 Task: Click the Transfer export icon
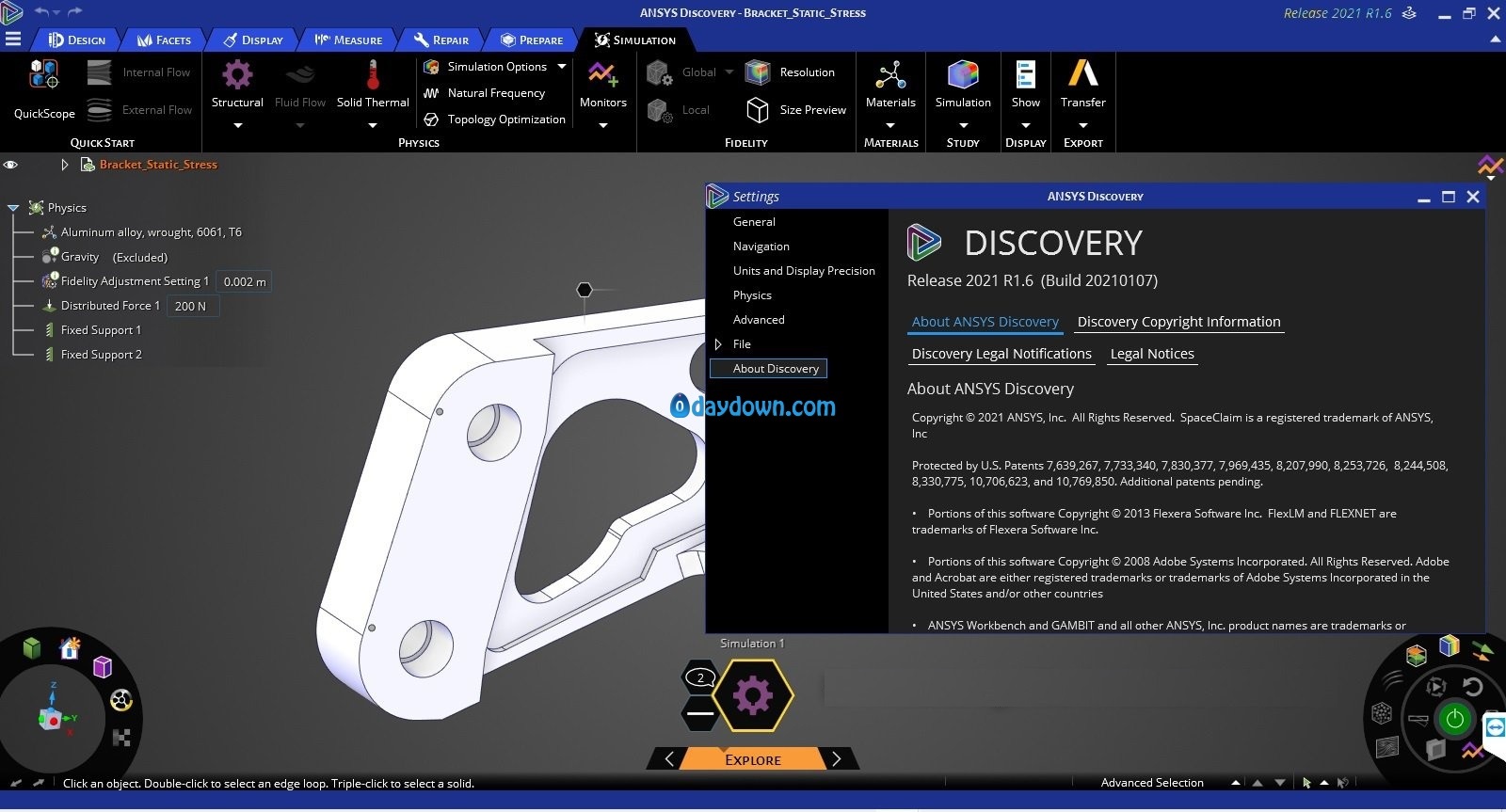click(1083, 72)
